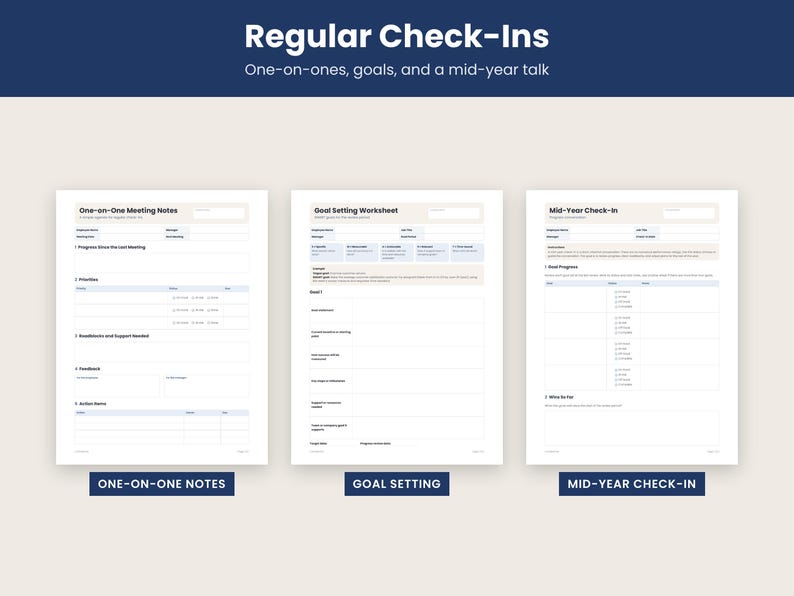Click the Goal Progress table header row

coord(631,284)
